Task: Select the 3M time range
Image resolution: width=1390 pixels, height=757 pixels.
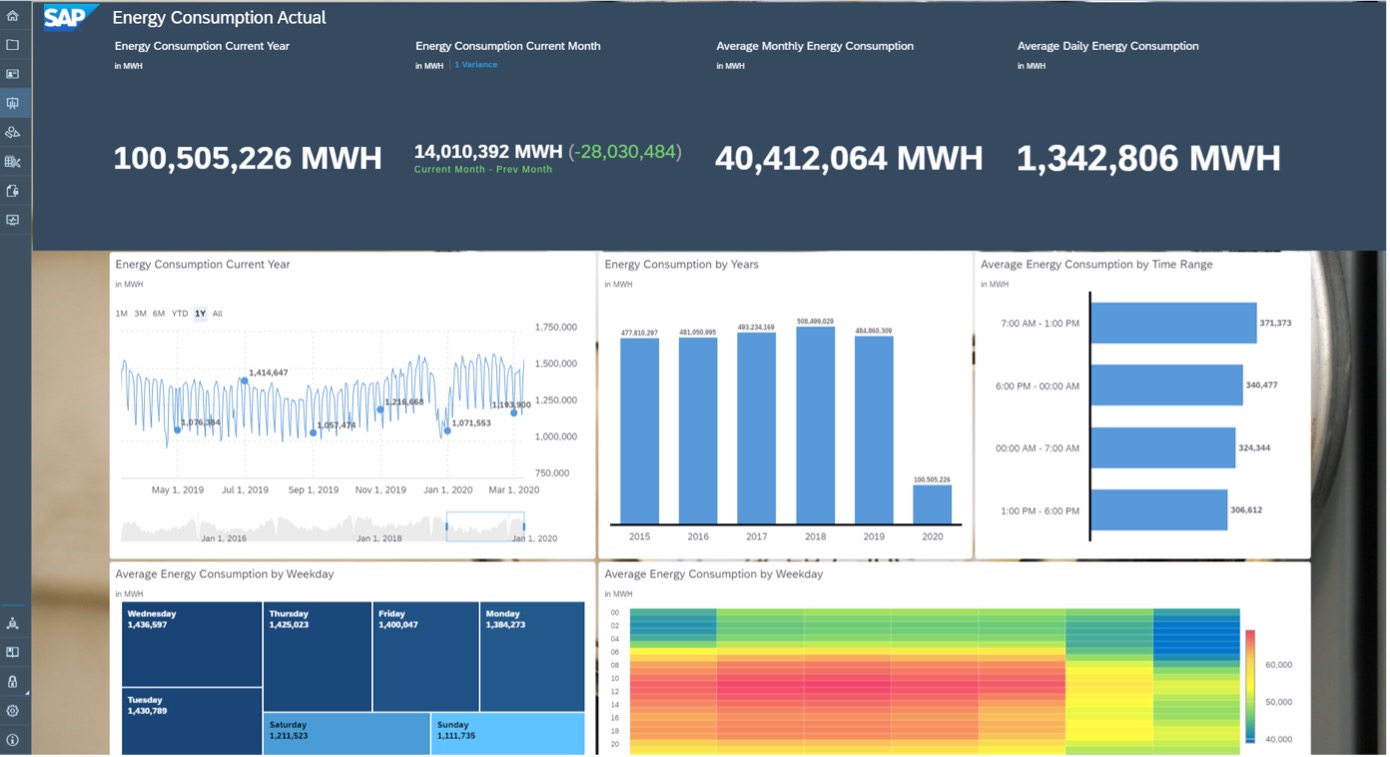Action: [x=140, y=314]
